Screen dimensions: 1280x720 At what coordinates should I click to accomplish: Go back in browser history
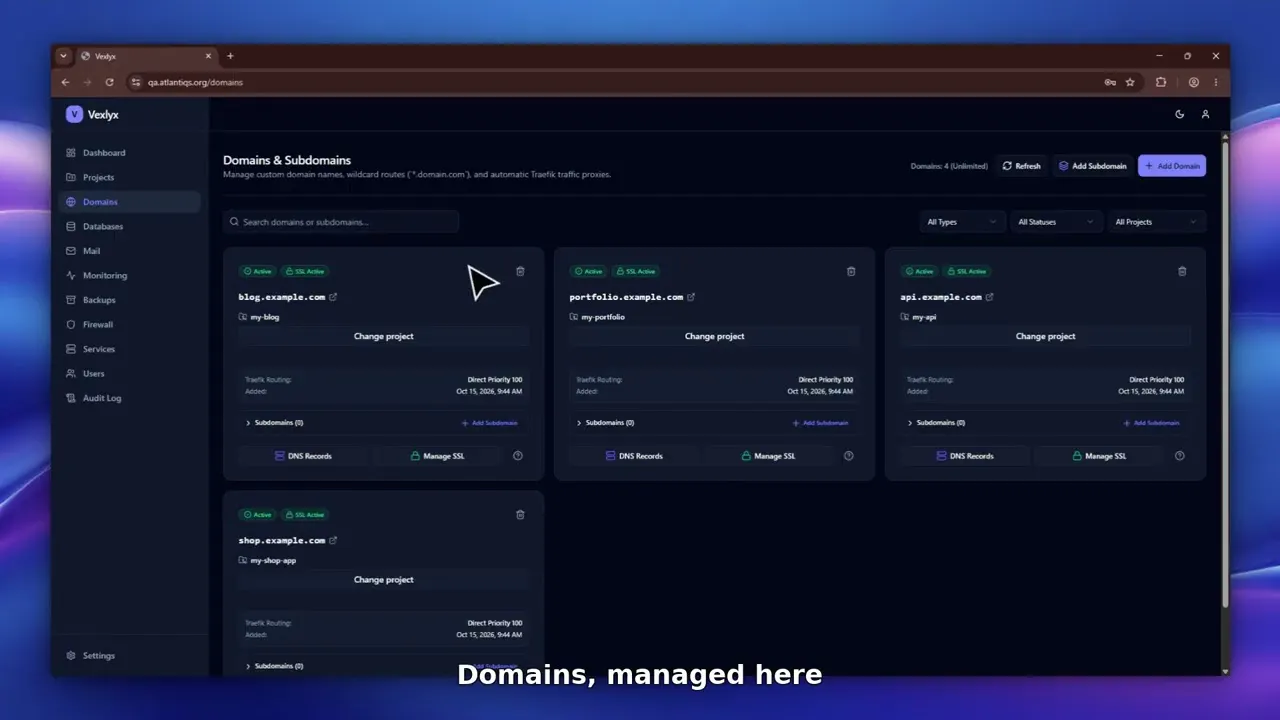(65, 82)
